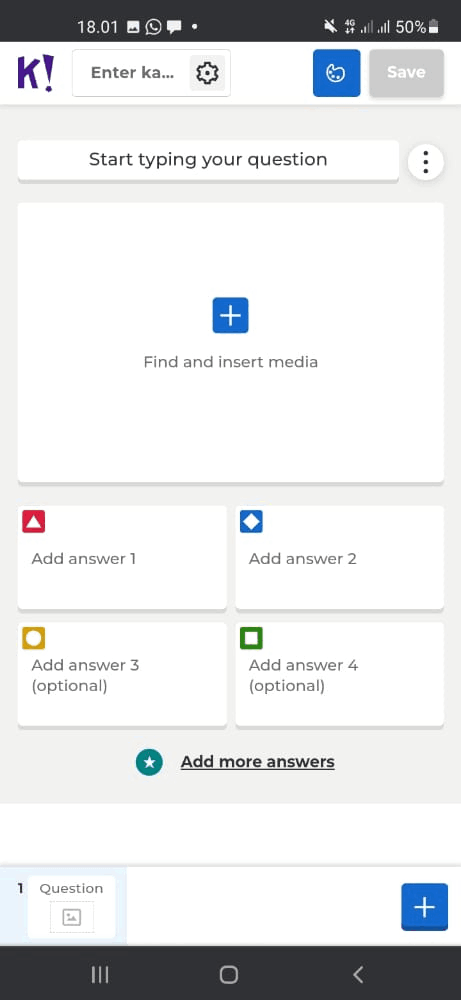Click the Save button

(406, 73)
